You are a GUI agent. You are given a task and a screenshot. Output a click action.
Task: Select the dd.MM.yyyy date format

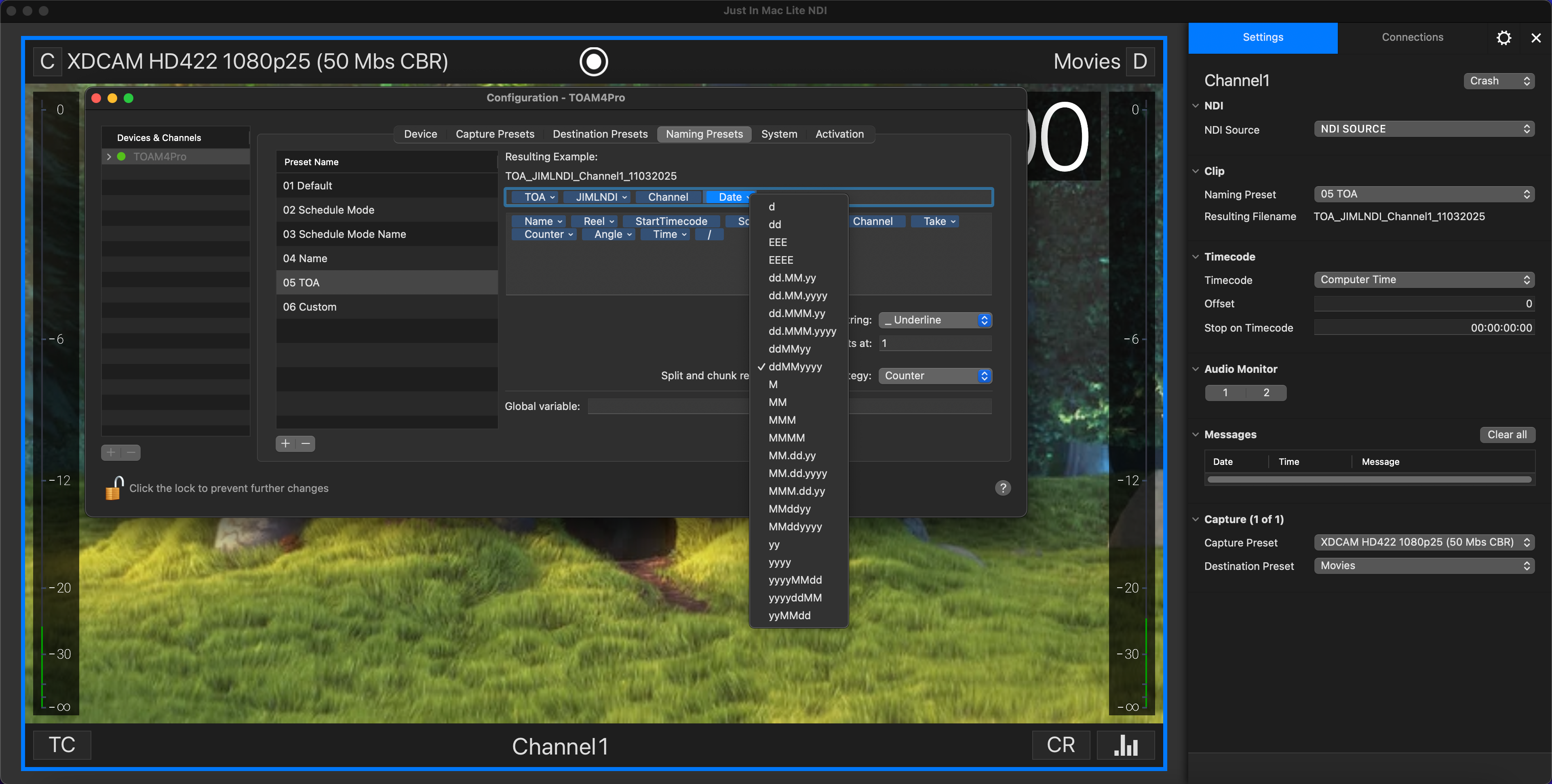click(x=798, y=296)
